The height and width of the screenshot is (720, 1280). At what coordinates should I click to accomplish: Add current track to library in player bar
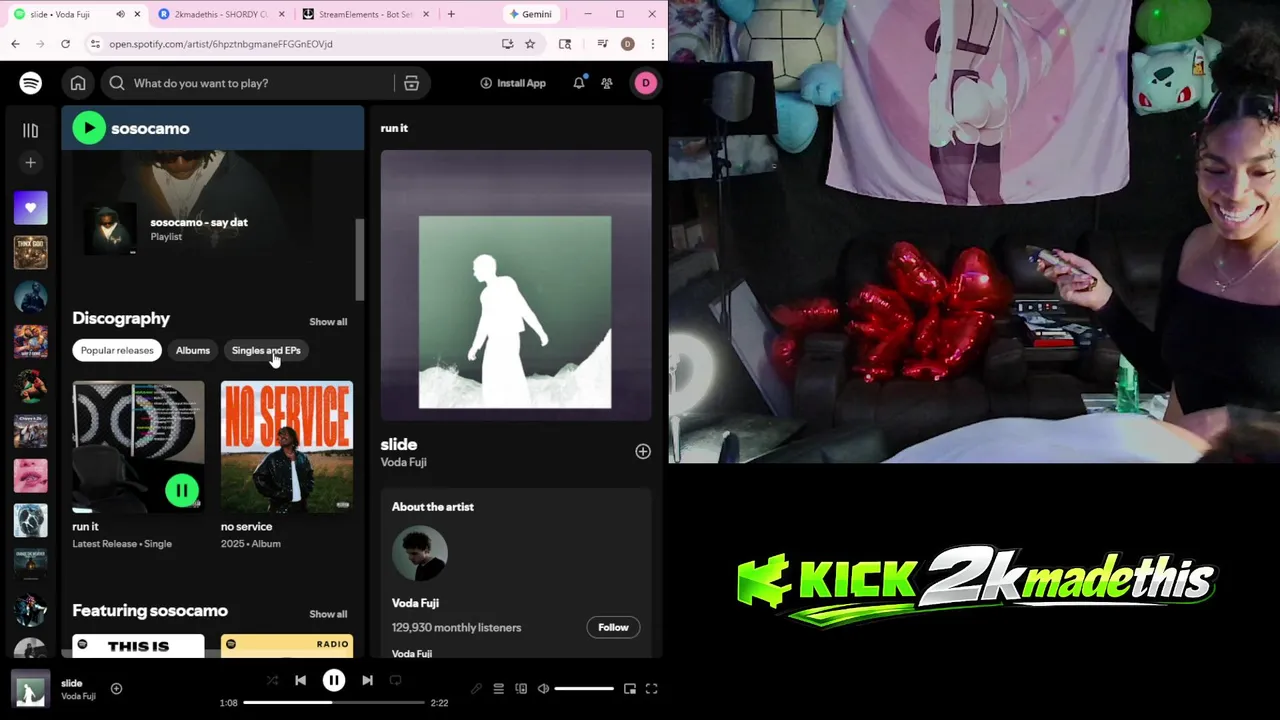pos(116,688)
